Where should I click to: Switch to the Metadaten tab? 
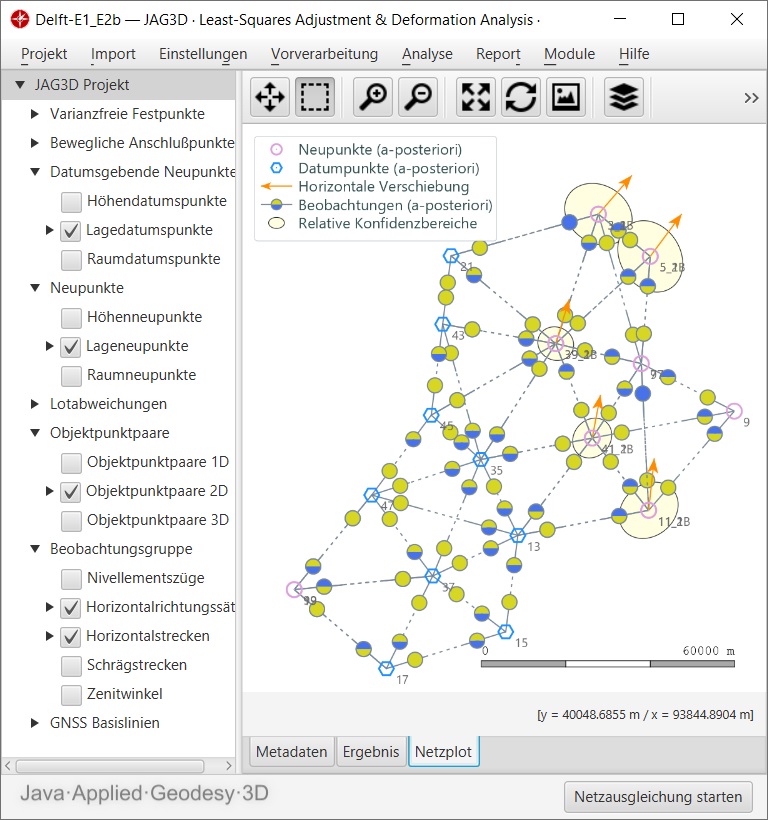(x=292, y=751)
